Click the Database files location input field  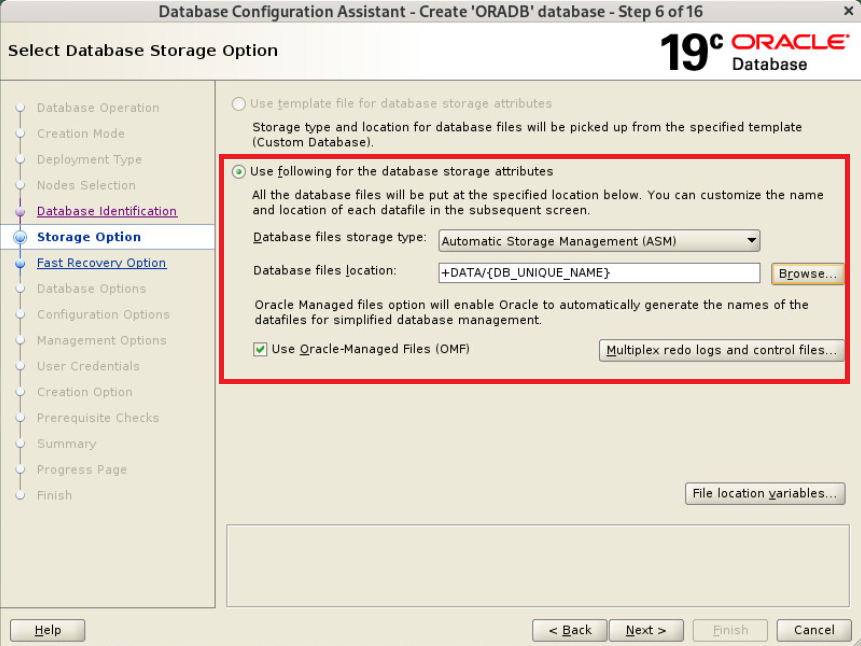(x=599, y=273)
